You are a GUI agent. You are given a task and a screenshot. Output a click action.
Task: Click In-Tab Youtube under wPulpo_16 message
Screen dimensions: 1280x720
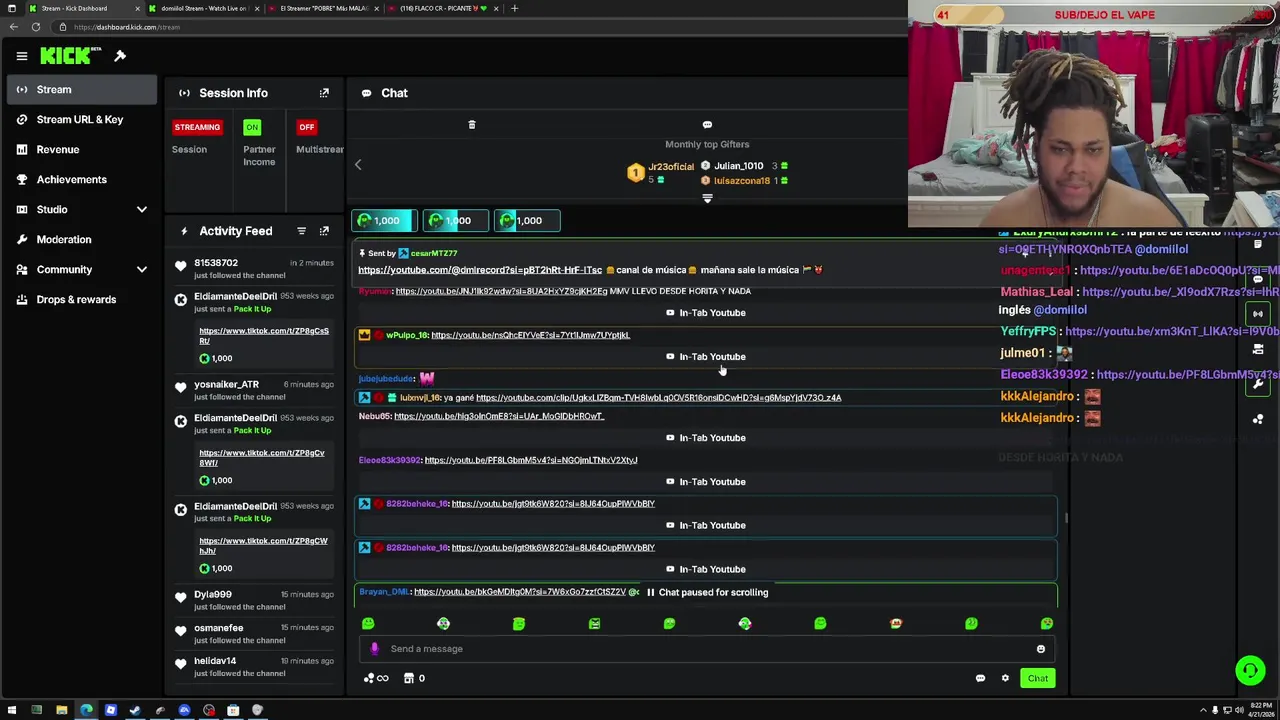pos(706,357)
